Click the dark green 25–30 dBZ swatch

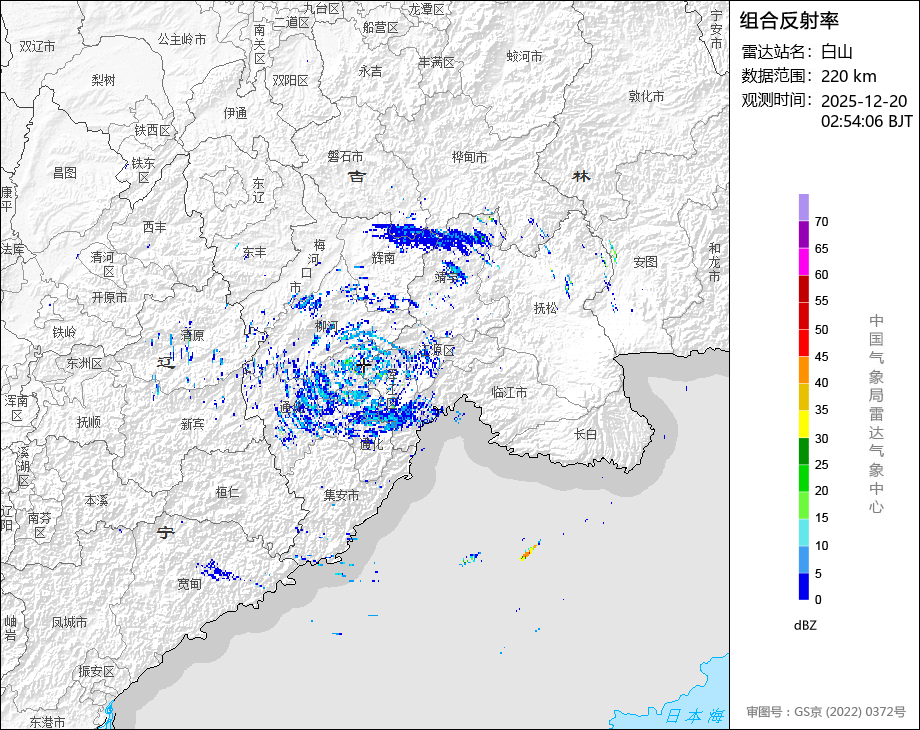804,451
